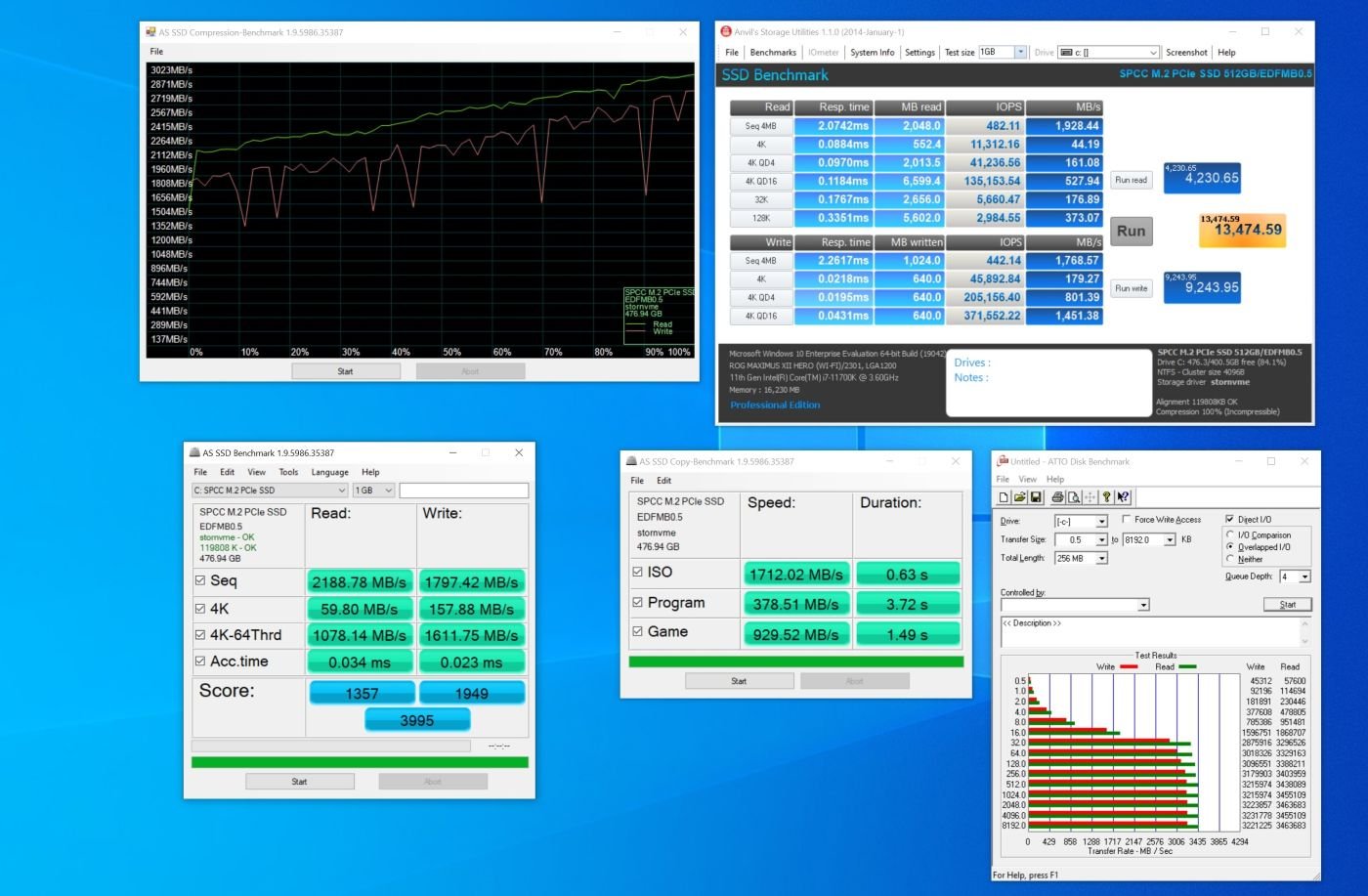Screen dimensions: 1368x896
Task: Click the 3995 total score in AS SSD
Action: coord(417,720)
